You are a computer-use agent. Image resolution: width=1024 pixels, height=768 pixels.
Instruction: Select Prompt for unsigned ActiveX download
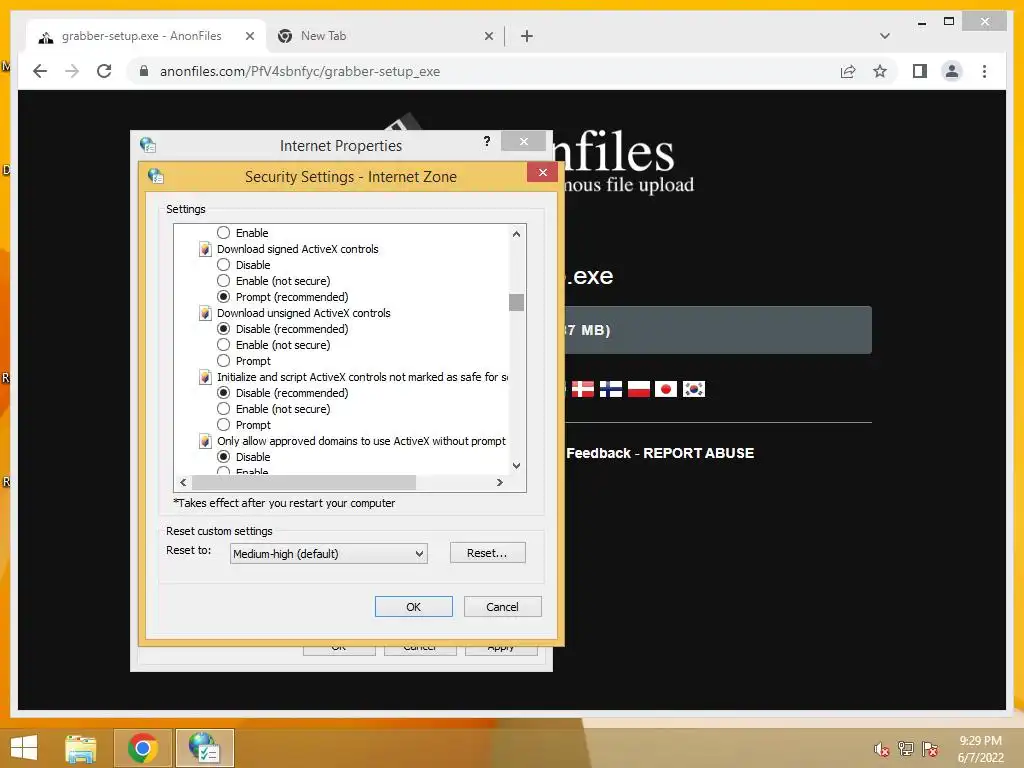point(223,360)
